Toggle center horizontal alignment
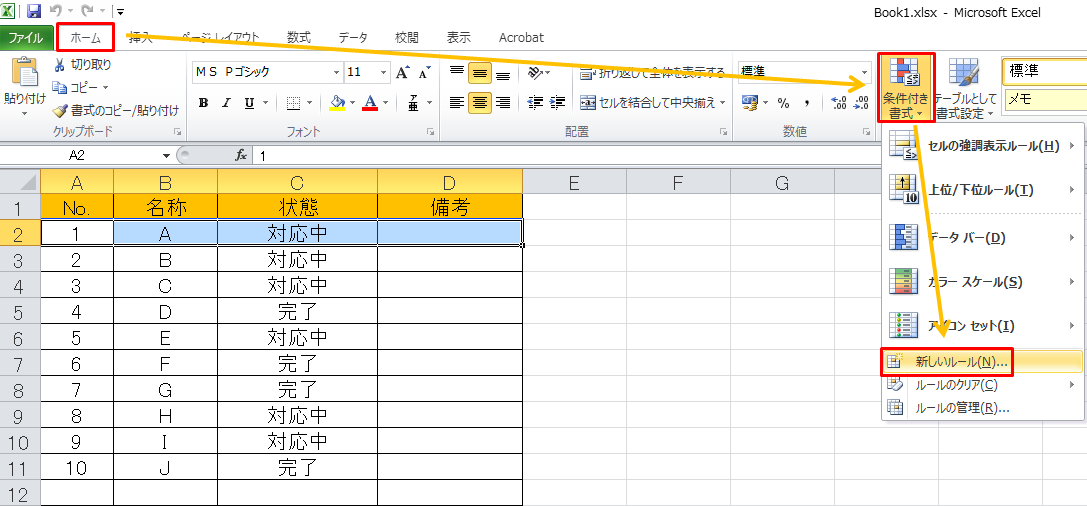Viewport: 1087px width, 506px height. pyautogui.click(x=480, y=103)
